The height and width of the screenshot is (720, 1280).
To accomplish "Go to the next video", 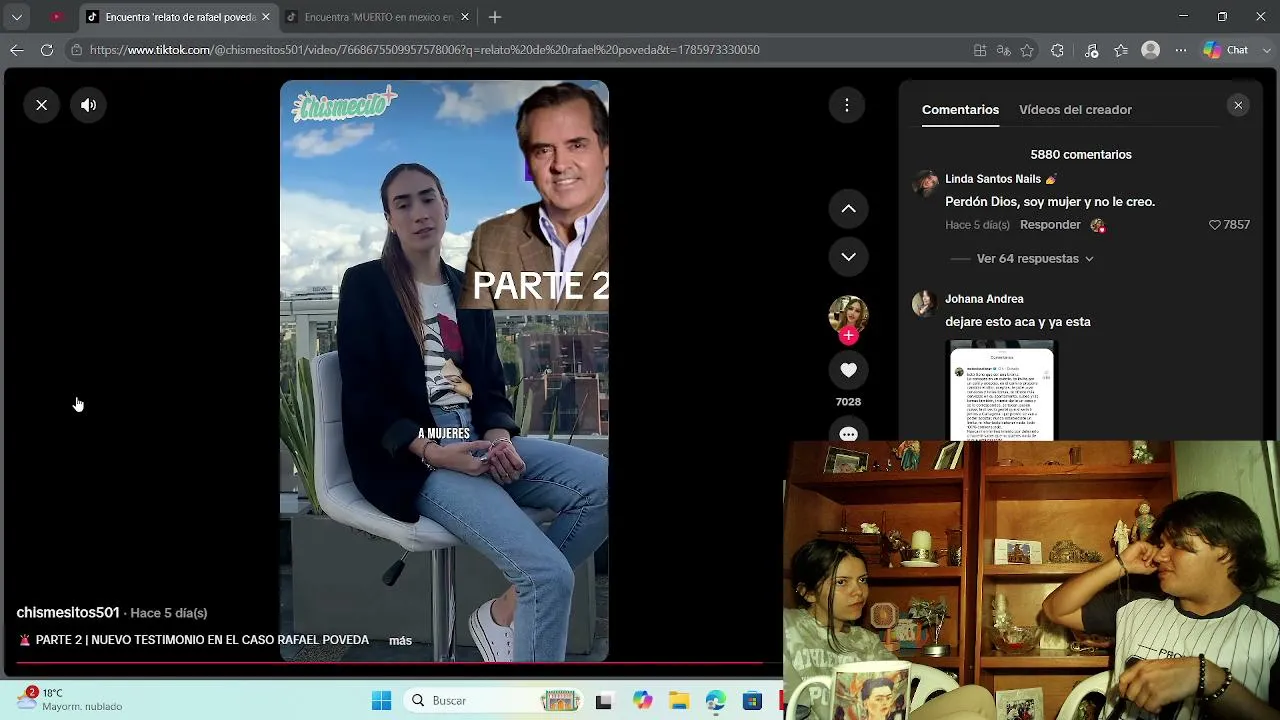I will point(848,257).
